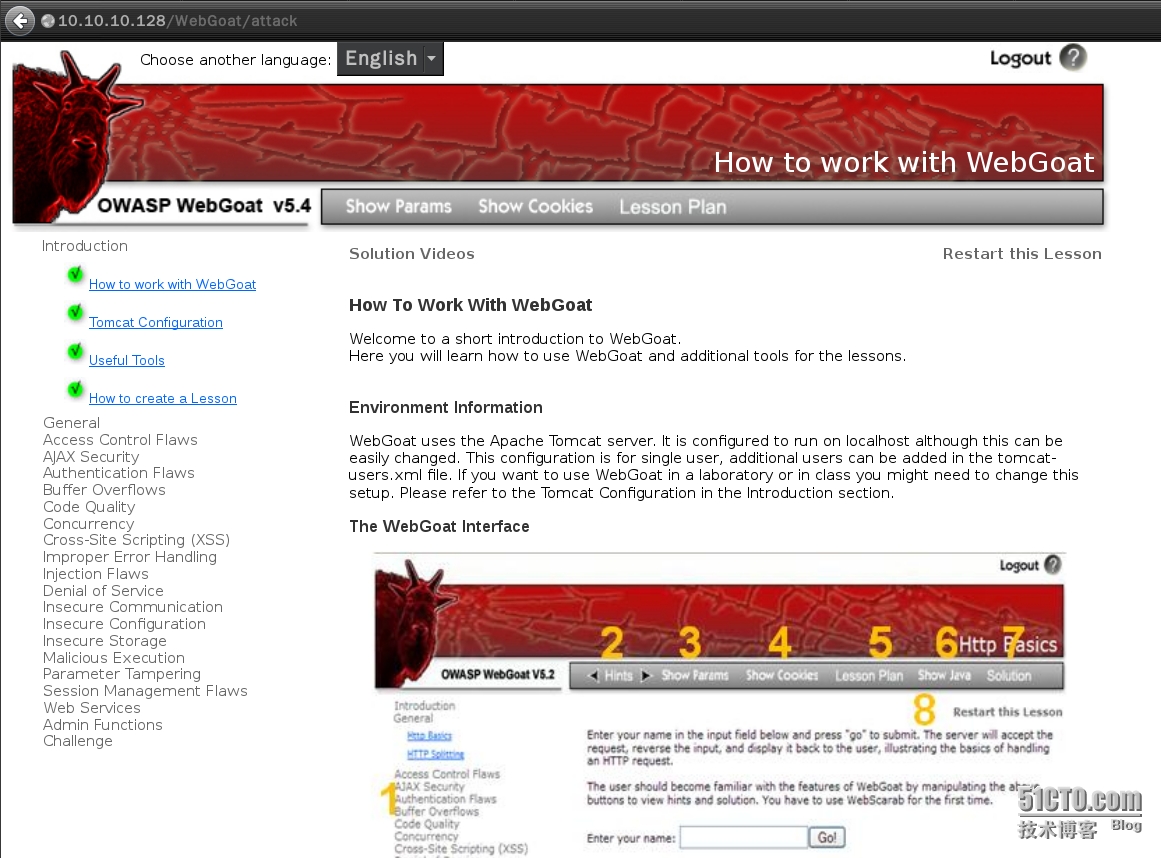Click the OWASP WebGoat v5.4 title text
1161x858 pixels.
tap(204, 206)
